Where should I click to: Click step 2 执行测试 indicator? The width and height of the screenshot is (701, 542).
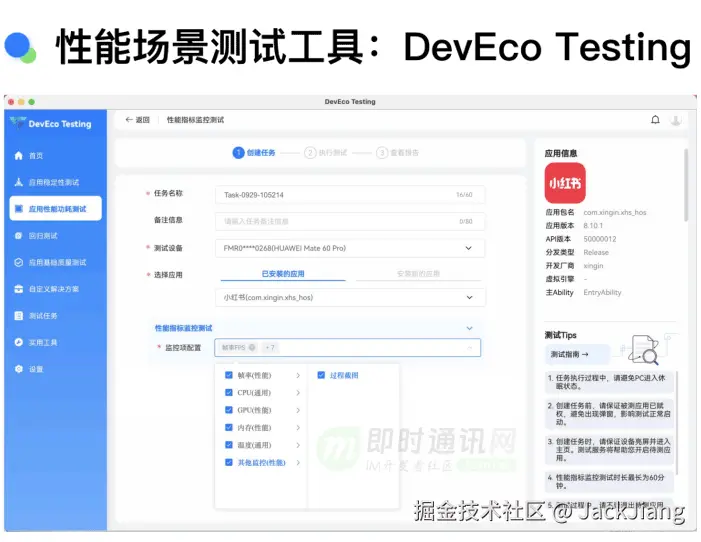tap(326, 152)
